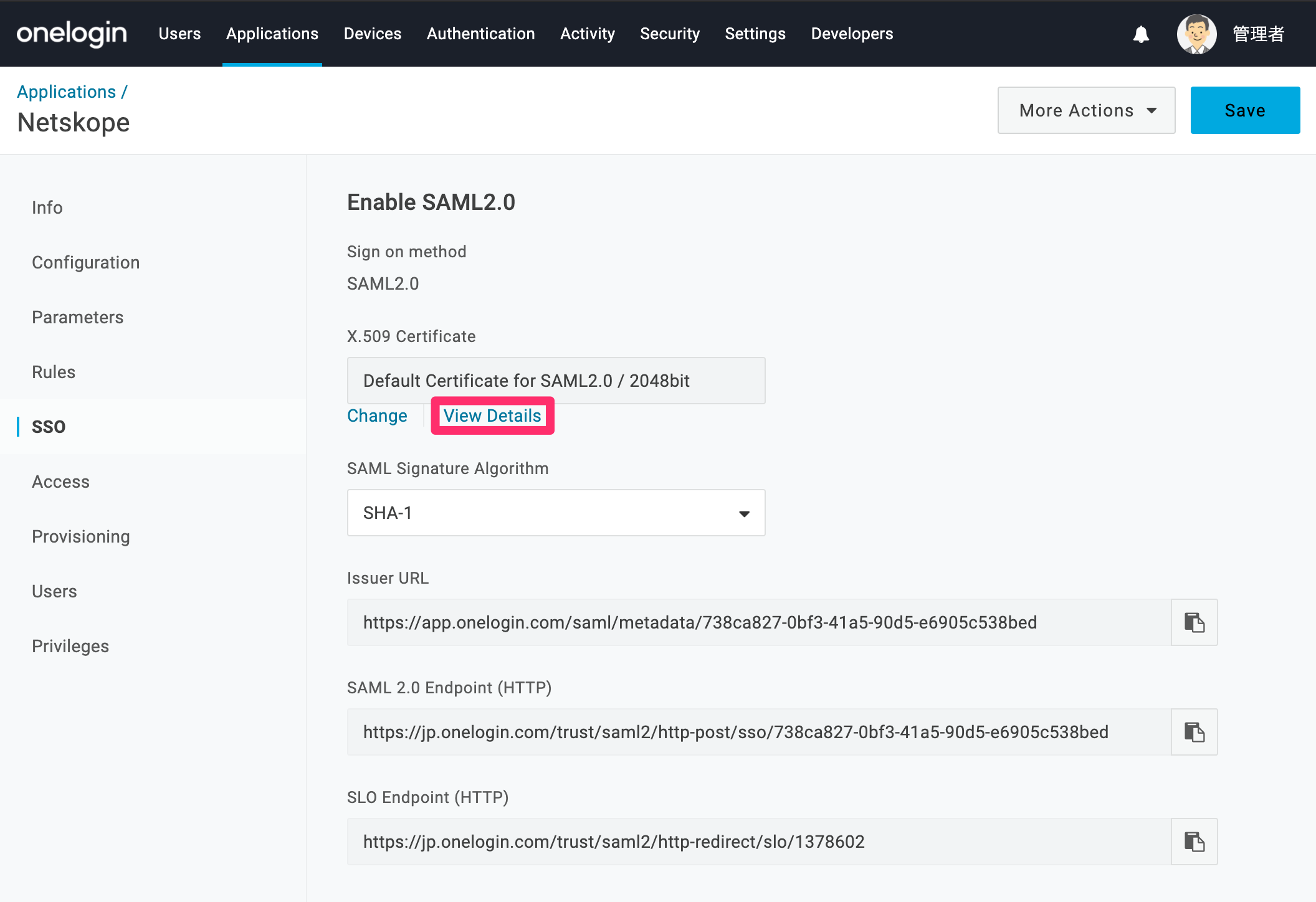Click View Details for the certificate
Screen dimensions: 1316x902
(492, 415)
